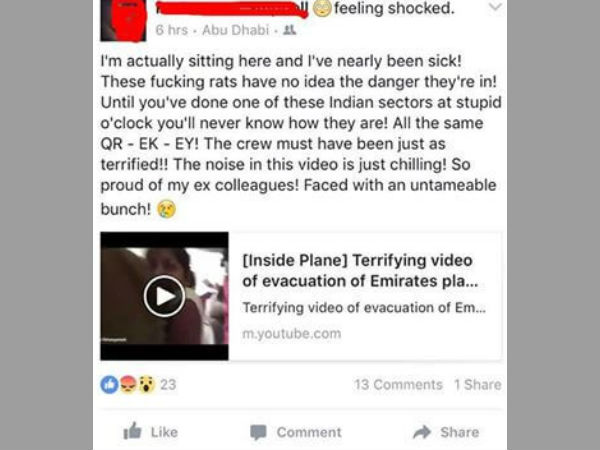Click the feeling shocked emoji icon
The width and height of the screenshot is (600, 450).
click(322, 8)
